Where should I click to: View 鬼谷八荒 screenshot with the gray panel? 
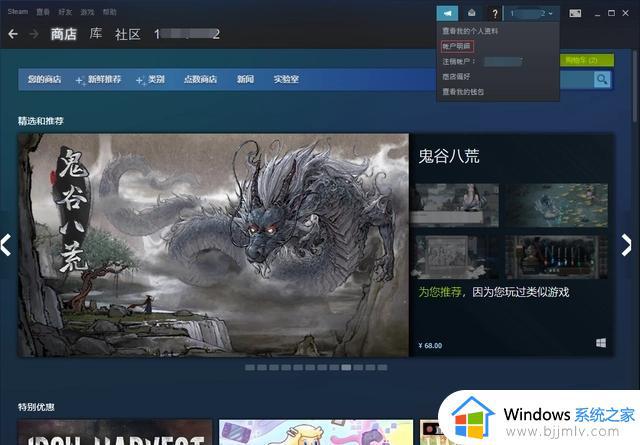[x=454, y=257]
